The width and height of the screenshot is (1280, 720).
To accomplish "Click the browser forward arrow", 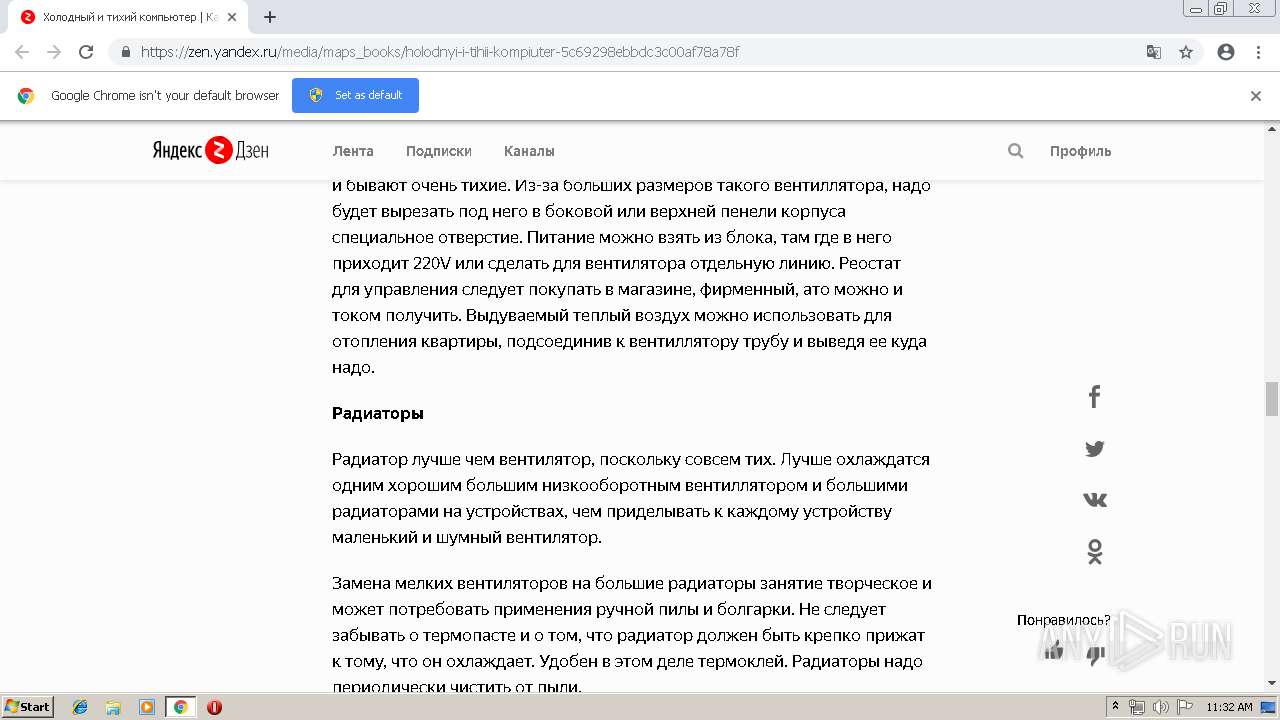I will pyautogui.click(x=54, y=52).
